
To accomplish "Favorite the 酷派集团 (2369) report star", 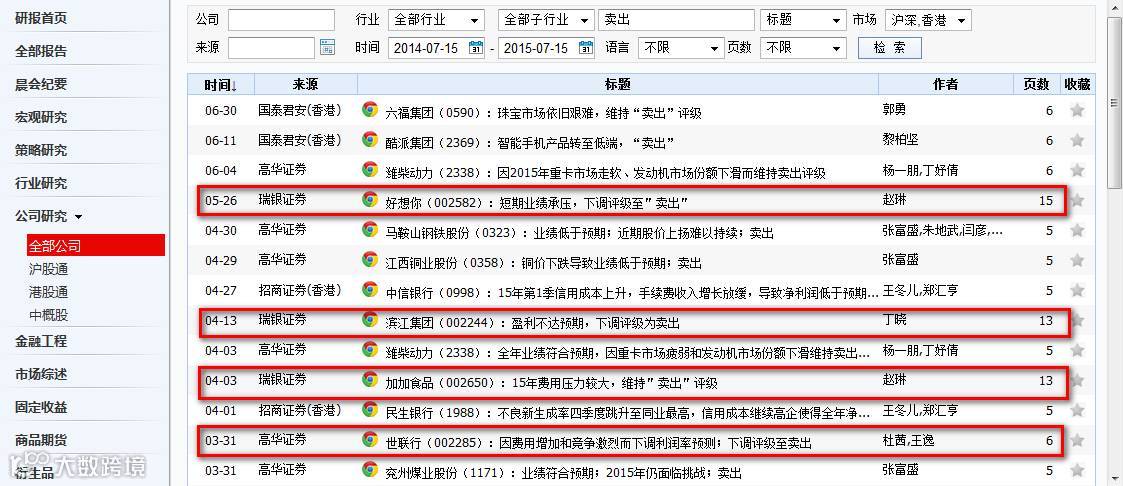I will point(1076,141).
